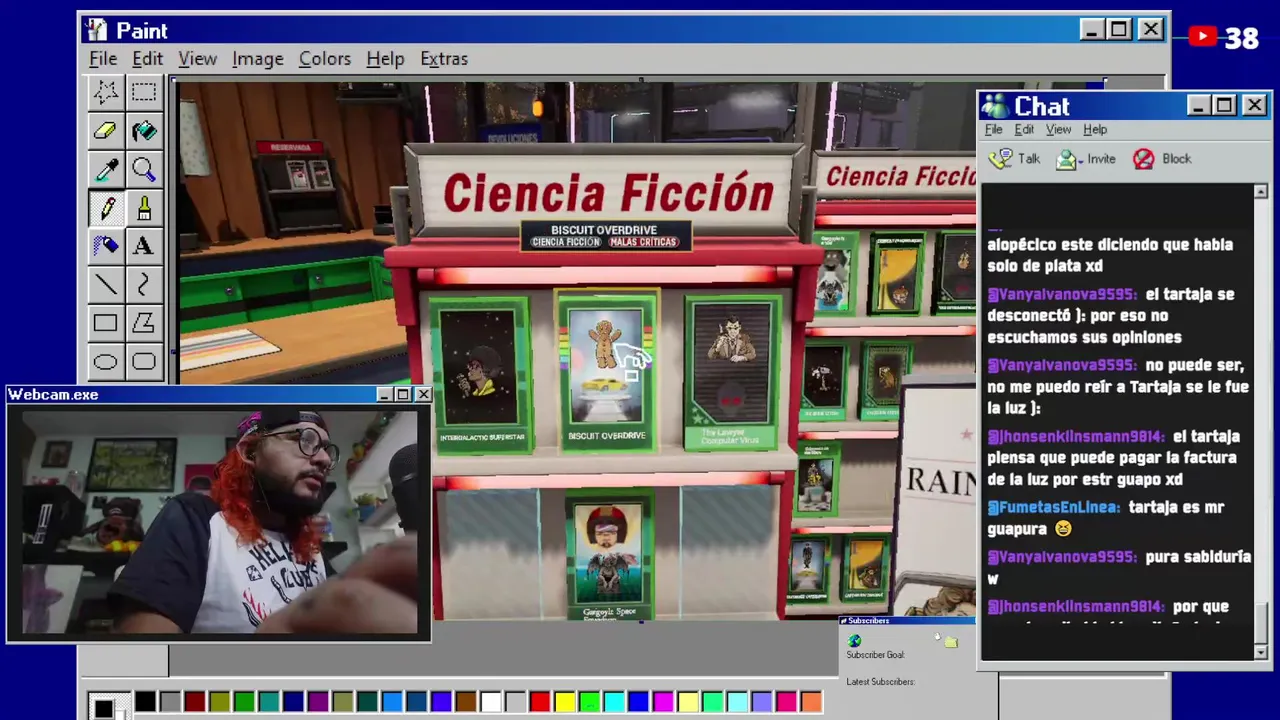Click the Chat window title icon
Image resolution: width=1280 pixels, height=720 pixels.
tap(995, 106)
